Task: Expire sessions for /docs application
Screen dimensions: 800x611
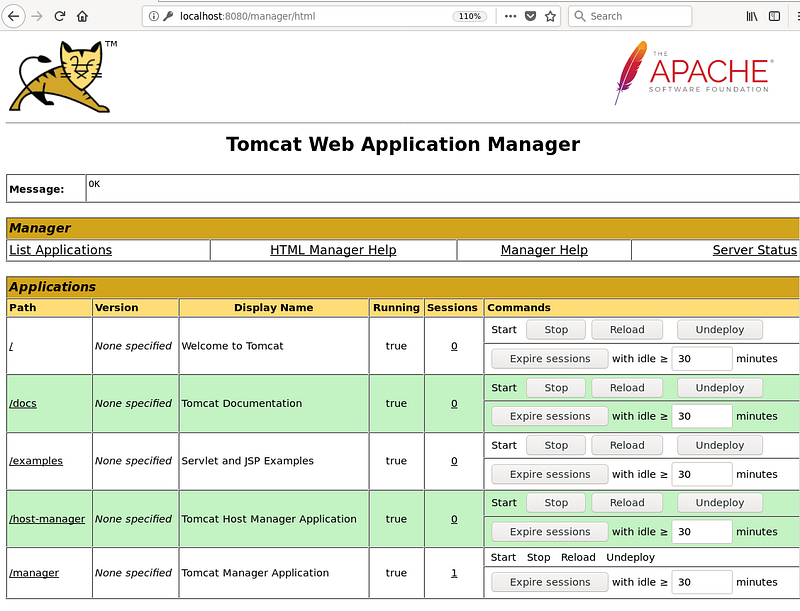Action: (x=550, y=417)
